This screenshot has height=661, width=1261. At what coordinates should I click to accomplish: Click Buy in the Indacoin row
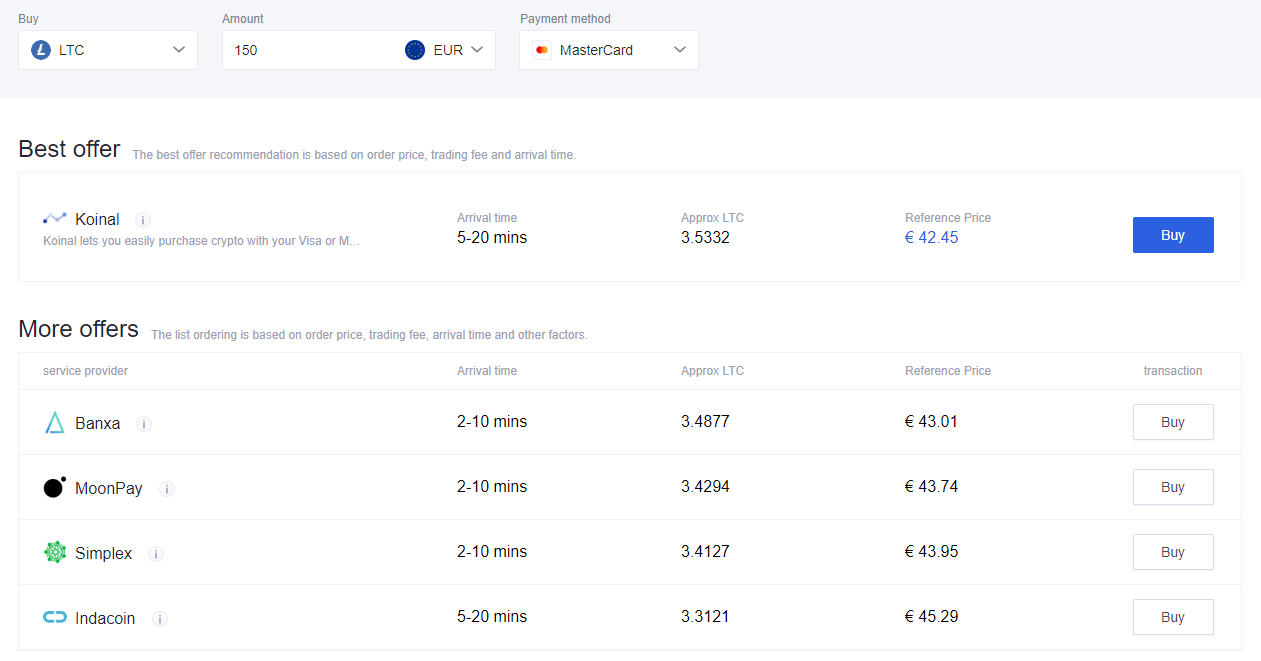tap(1172, 617)
